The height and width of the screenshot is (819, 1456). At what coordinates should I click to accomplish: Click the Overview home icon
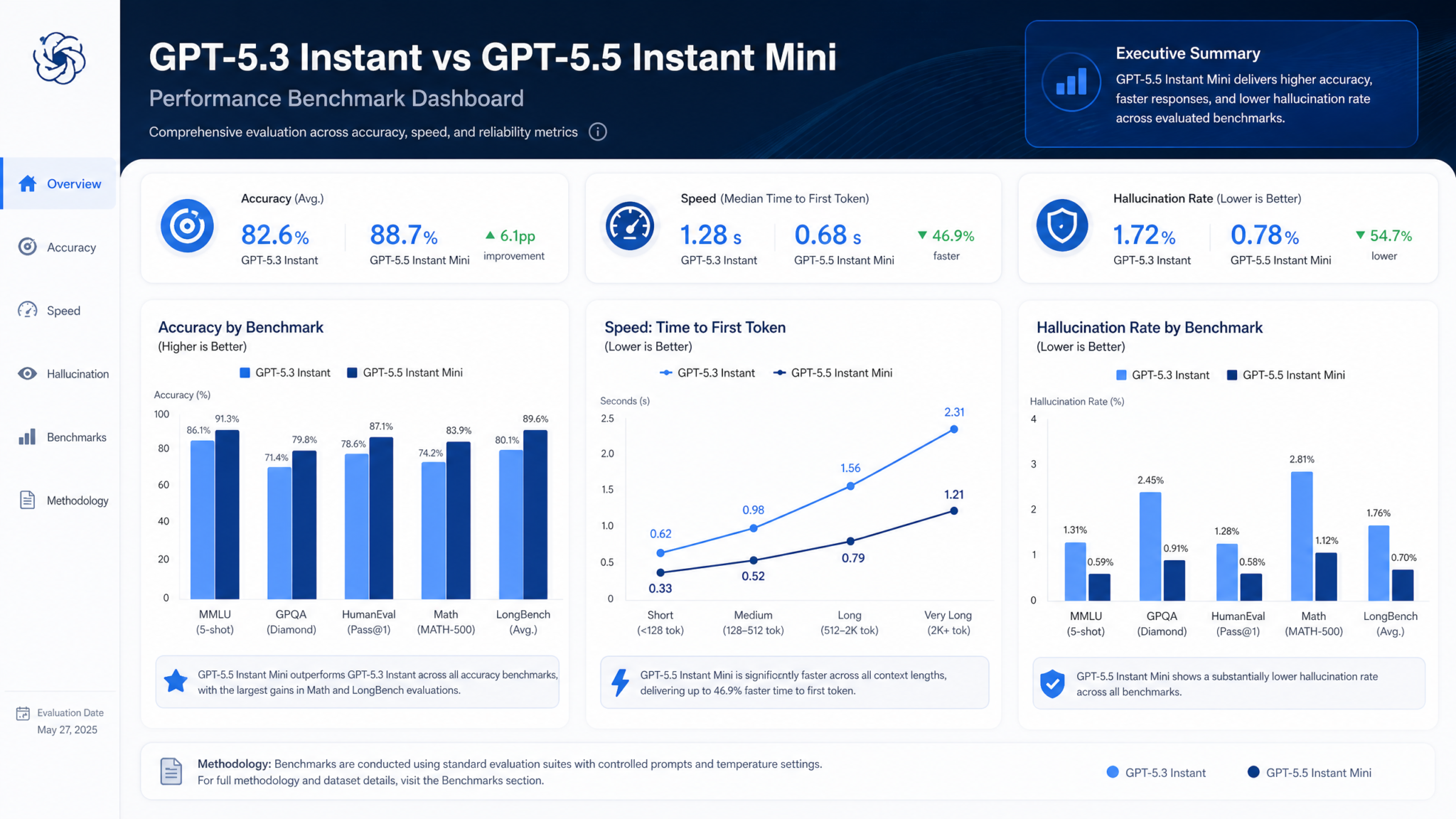pyautogui.click(x=28, y=183)
